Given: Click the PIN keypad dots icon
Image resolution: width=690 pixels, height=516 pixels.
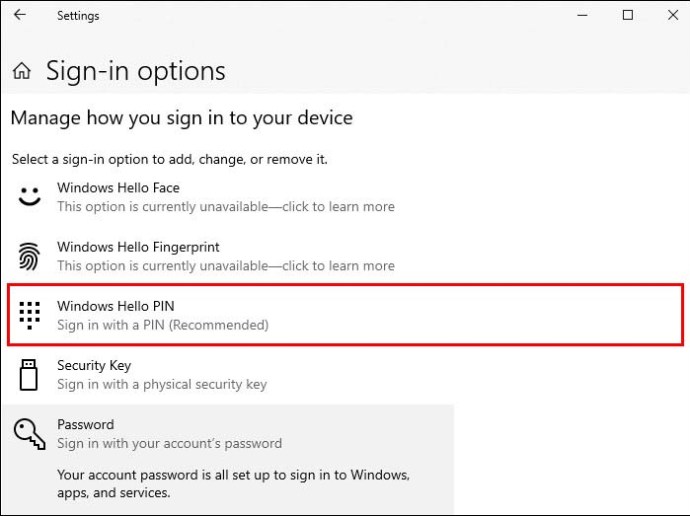Looking at the screenshot, I should click(x=29, y=315).
